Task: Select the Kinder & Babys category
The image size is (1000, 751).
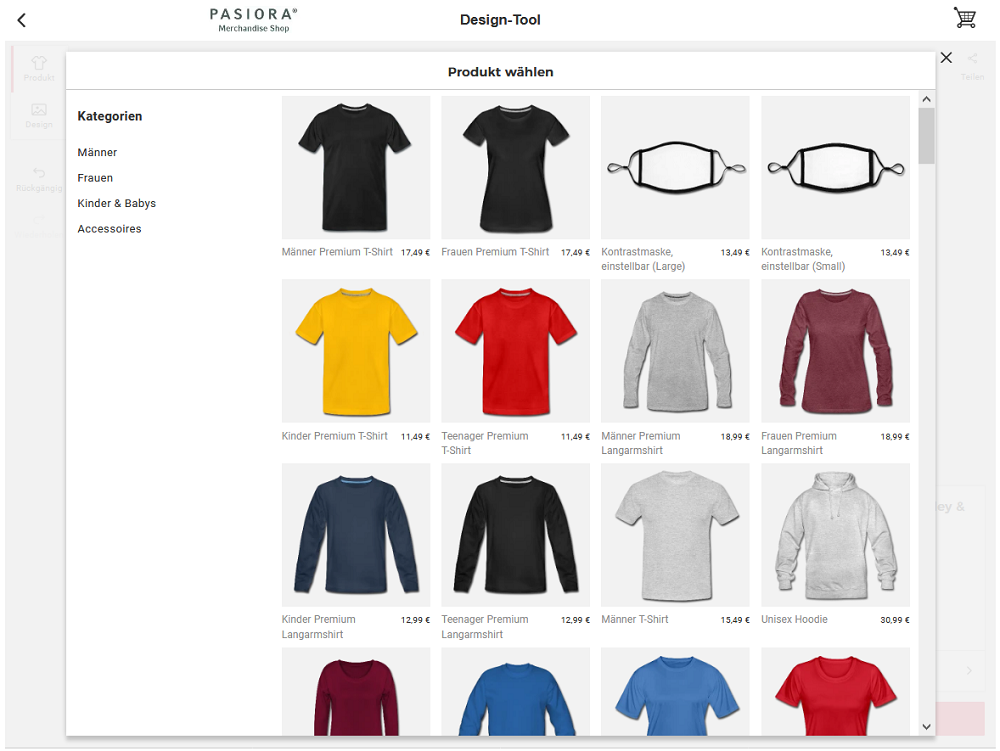Action: pyautogui.click(x=117, y=203)
